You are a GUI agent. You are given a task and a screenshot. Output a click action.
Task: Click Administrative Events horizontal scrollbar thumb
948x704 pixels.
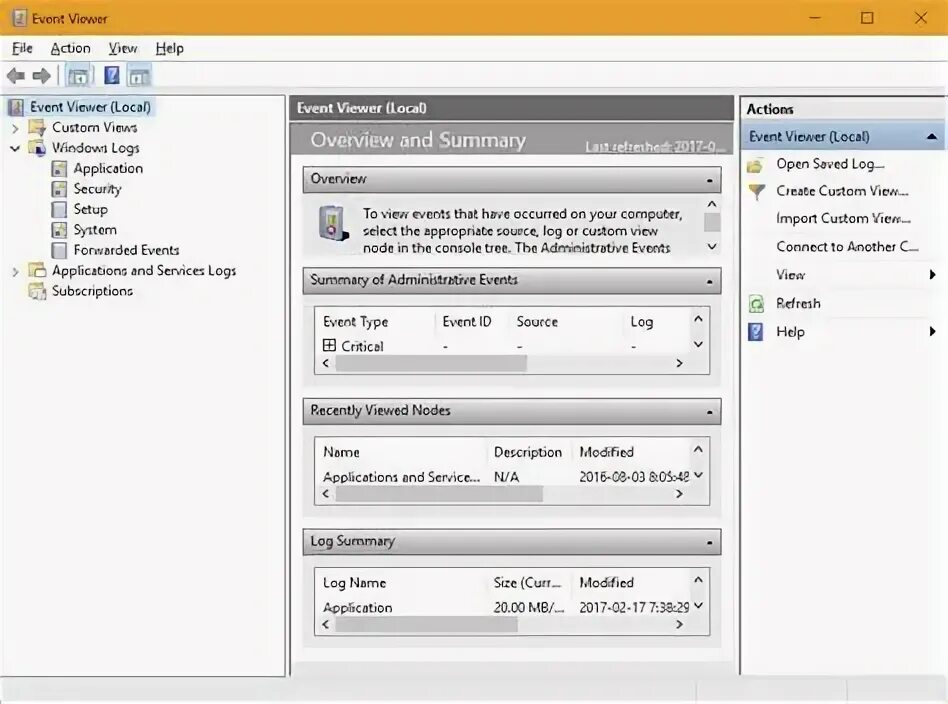[431, 363]
